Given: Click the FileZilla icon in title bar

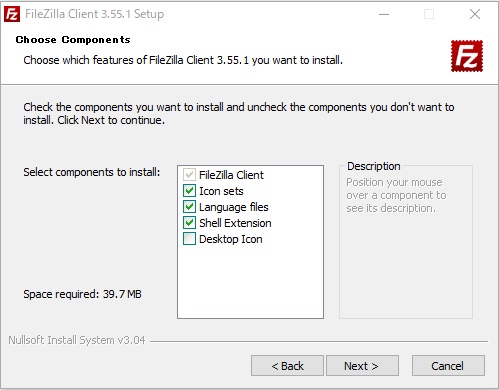Looking at the screenshot, I should point(12,14).
